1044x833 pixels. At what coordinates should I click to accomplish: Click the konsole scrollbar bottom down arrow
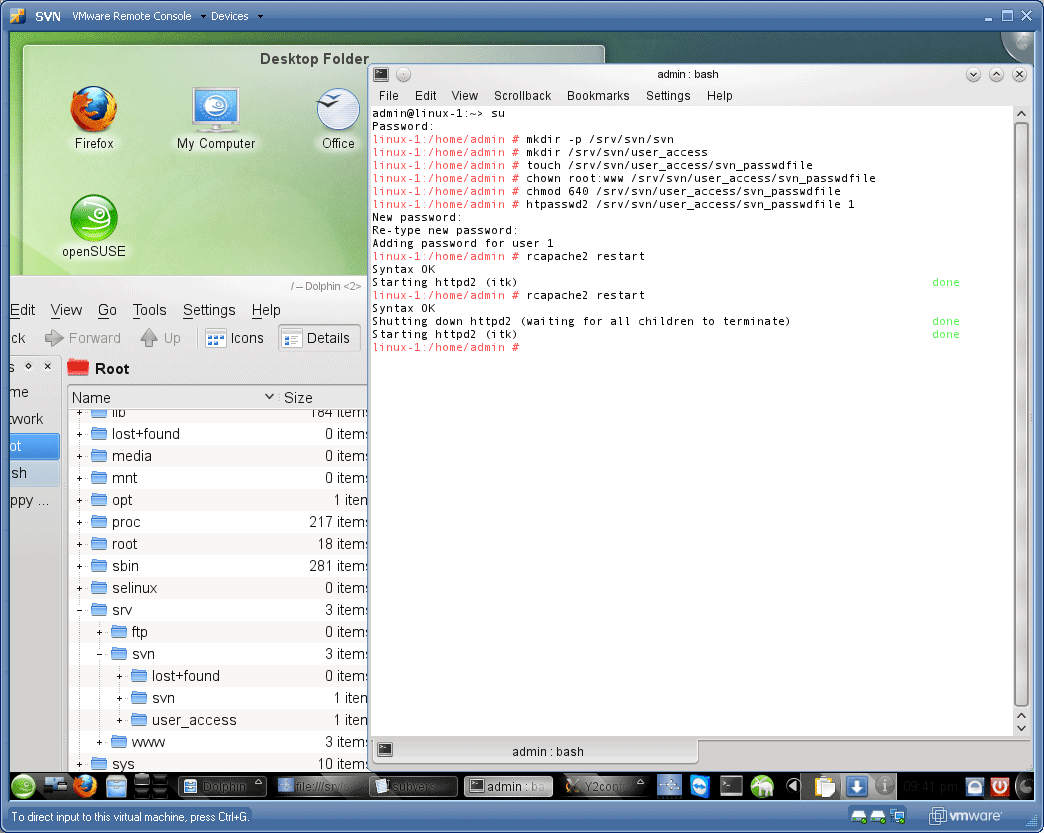point(1021,728)
